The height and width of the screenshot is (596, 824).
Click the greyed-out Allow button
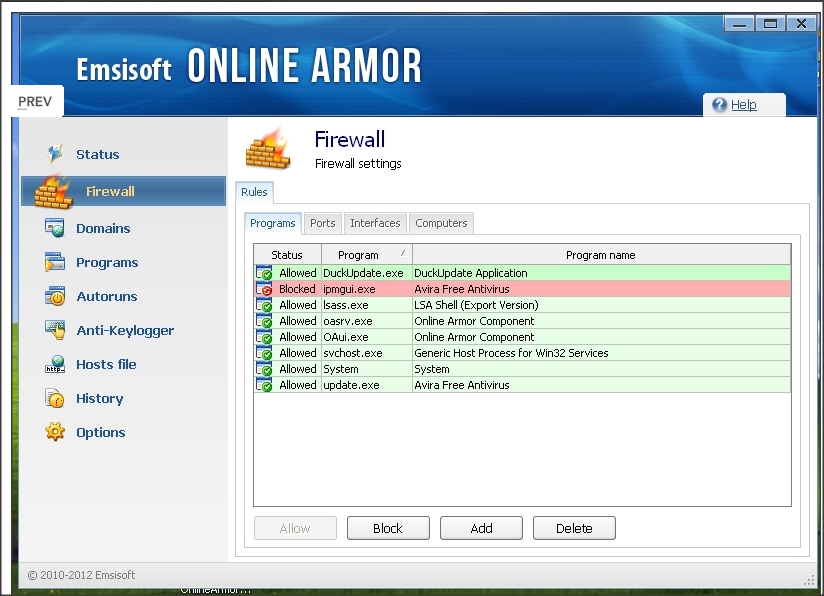coord(295,528)
